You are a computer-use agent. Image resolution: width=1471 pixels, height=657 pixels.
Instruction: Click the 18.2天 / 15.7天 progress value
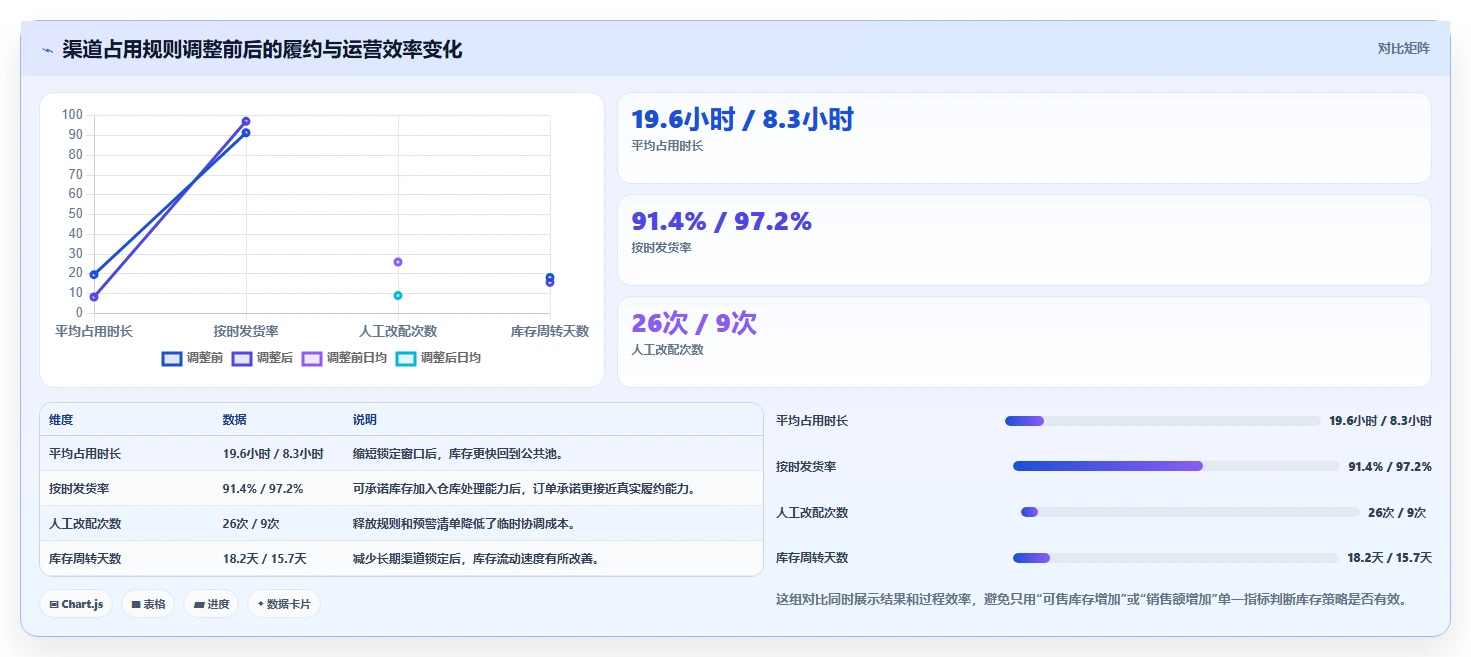point(1389,558)
